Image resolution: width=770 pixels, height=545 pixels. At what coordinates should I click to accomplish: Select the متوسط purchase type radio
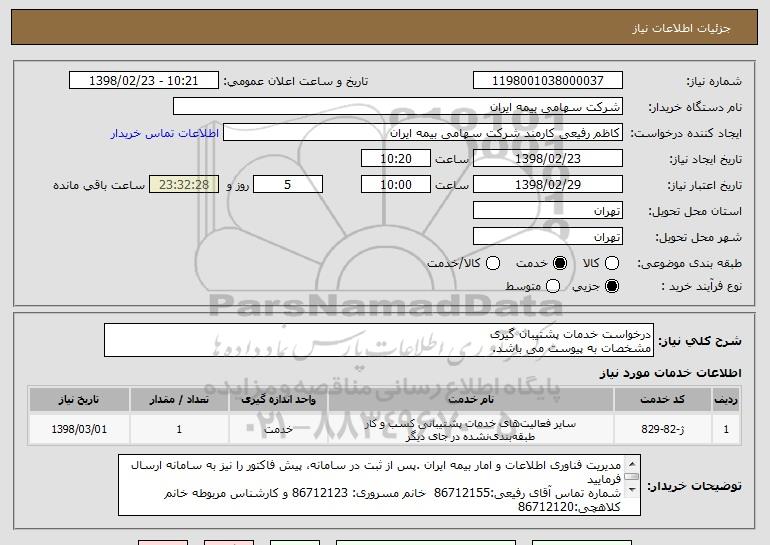click(x=552, y=286)
